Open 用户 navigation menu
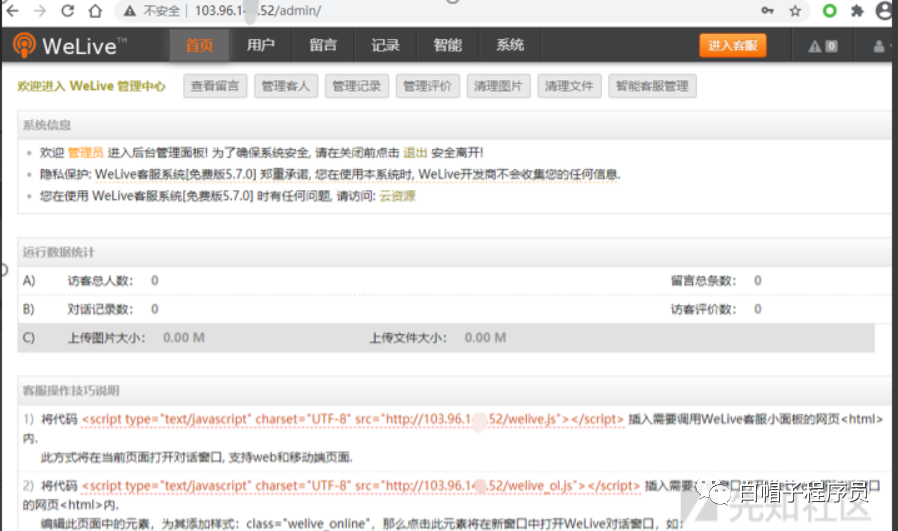Image resolution: width=898 pixels, height=531 pixels. (x=261, y=45)
